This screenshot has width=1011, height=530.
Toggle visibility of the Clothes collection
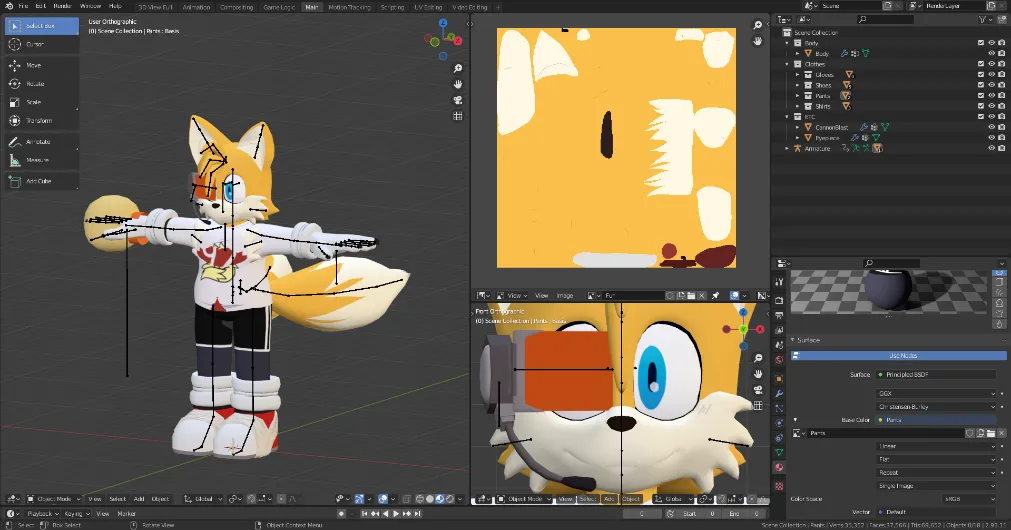[991, 64]
